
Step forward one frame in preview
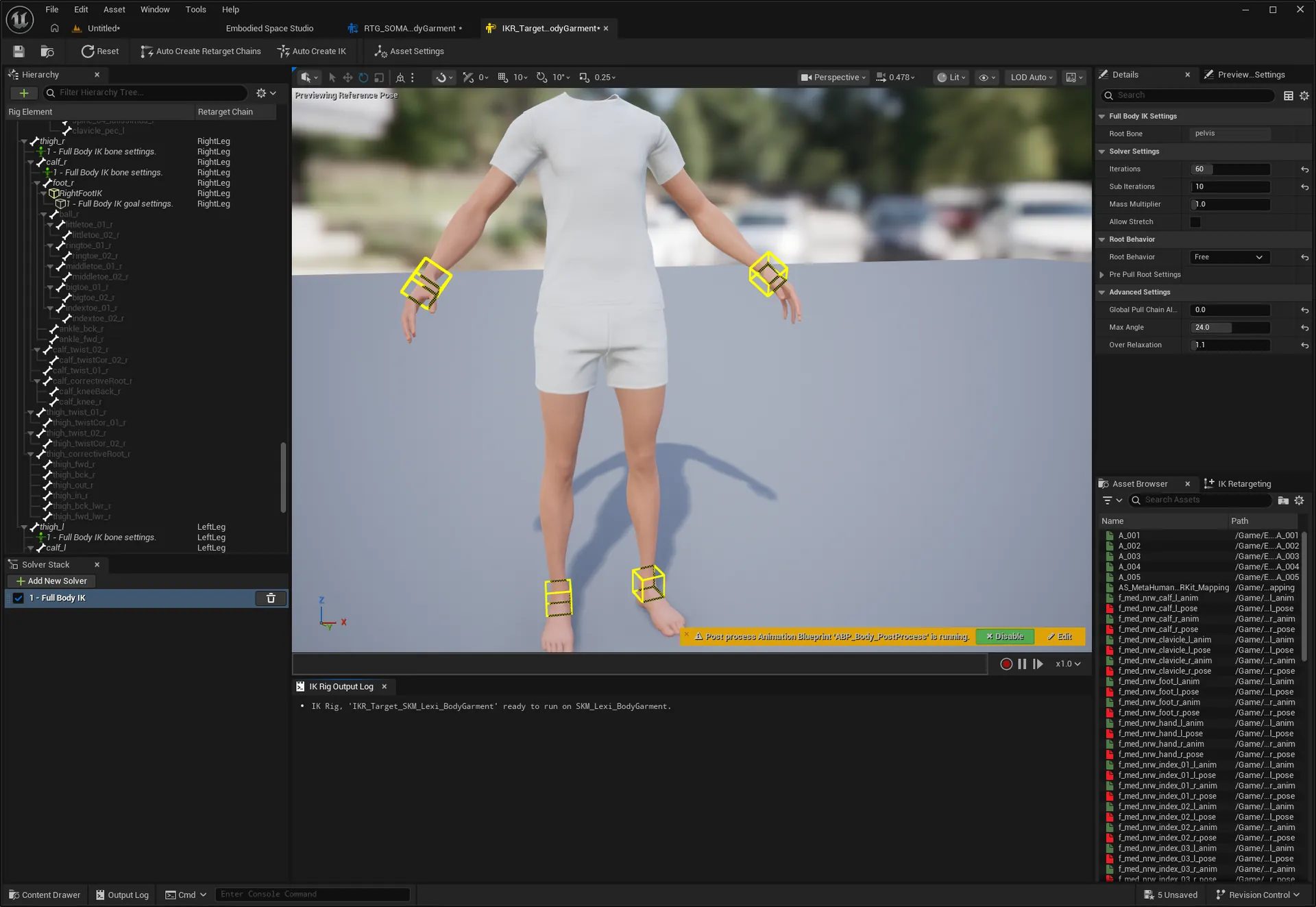click(x=1038, y=664)
